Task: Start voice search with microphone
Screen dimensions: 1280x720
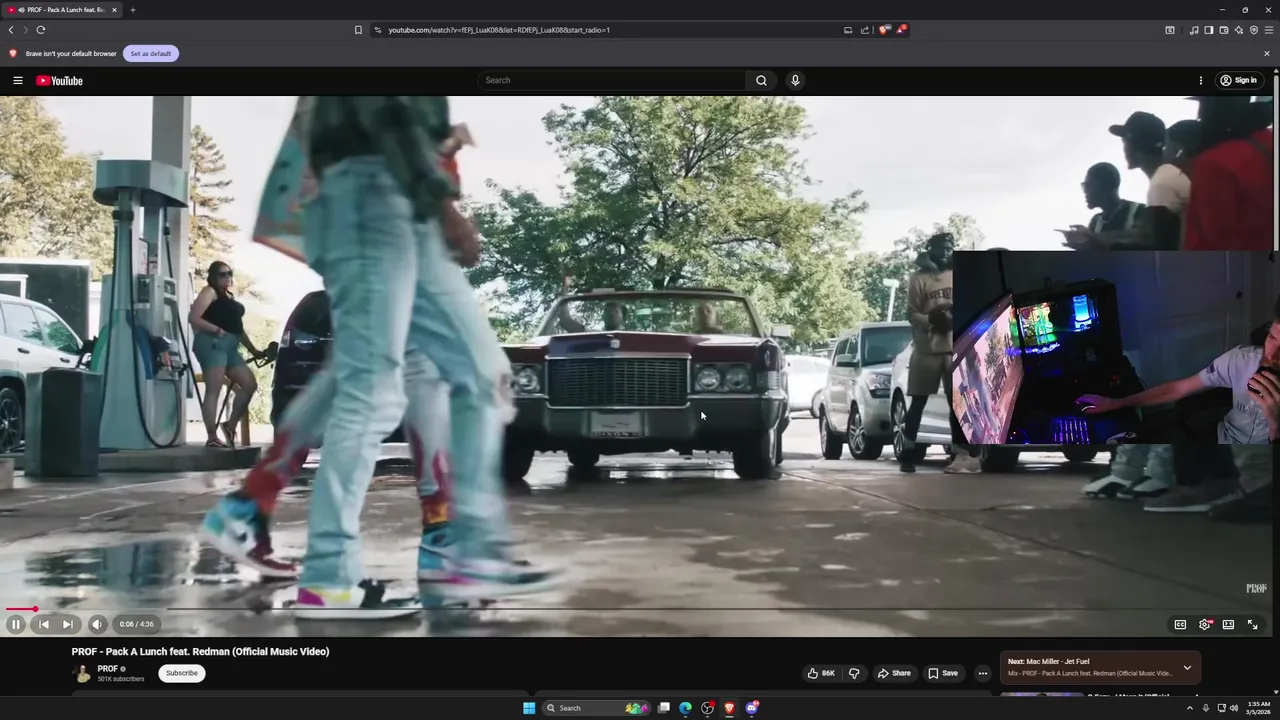Action: [795, 80]
